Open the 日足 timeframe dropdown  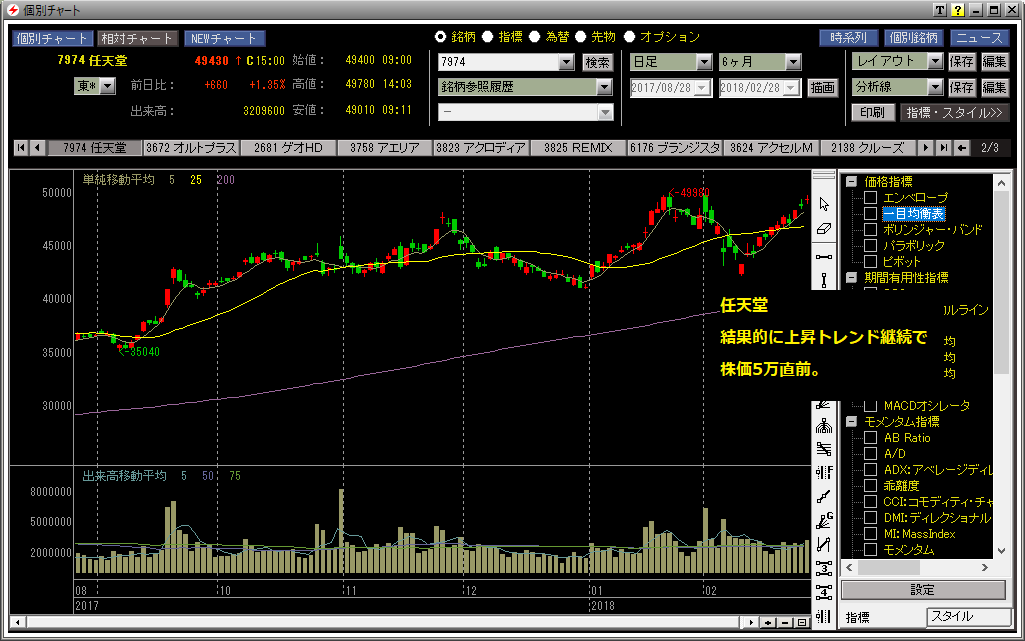coord(704,62)
